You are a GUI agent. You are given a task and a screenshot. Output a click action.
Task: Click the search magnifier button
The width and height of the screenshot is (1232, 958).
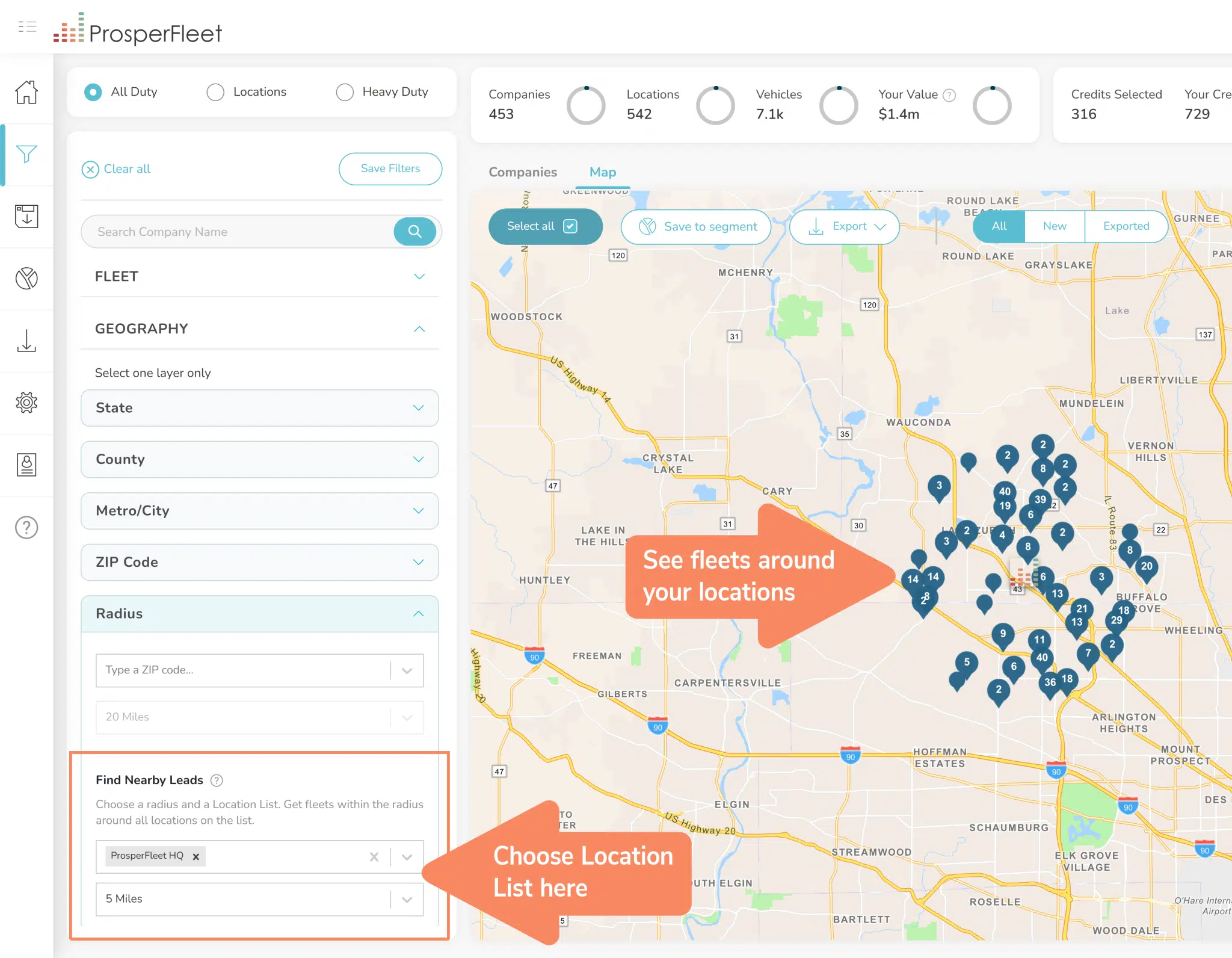click(414, 232)
